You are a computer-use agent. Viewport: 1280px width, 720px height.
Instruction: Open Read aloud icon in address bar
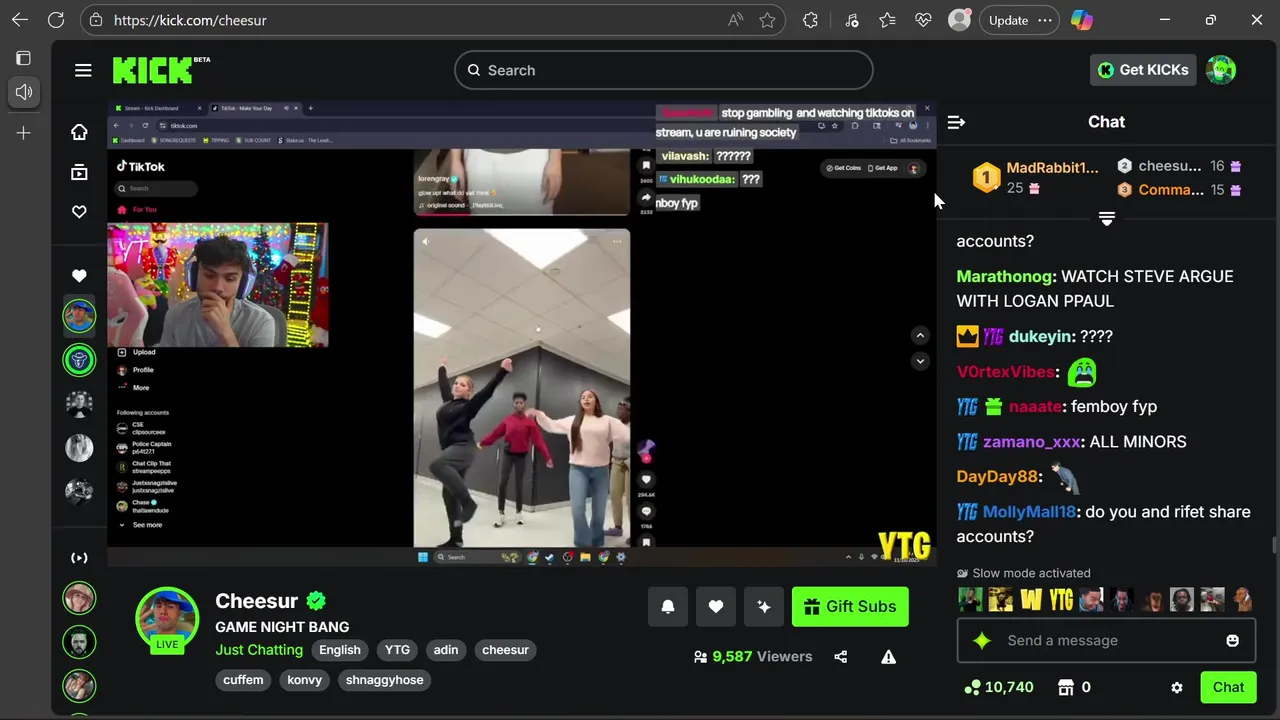[735, 20]
